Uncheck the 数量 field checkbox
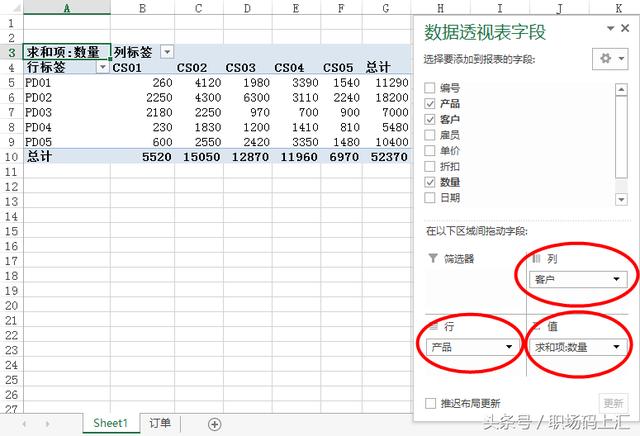The height and width of the screenshot is (436, 640). tap(430, 182)
